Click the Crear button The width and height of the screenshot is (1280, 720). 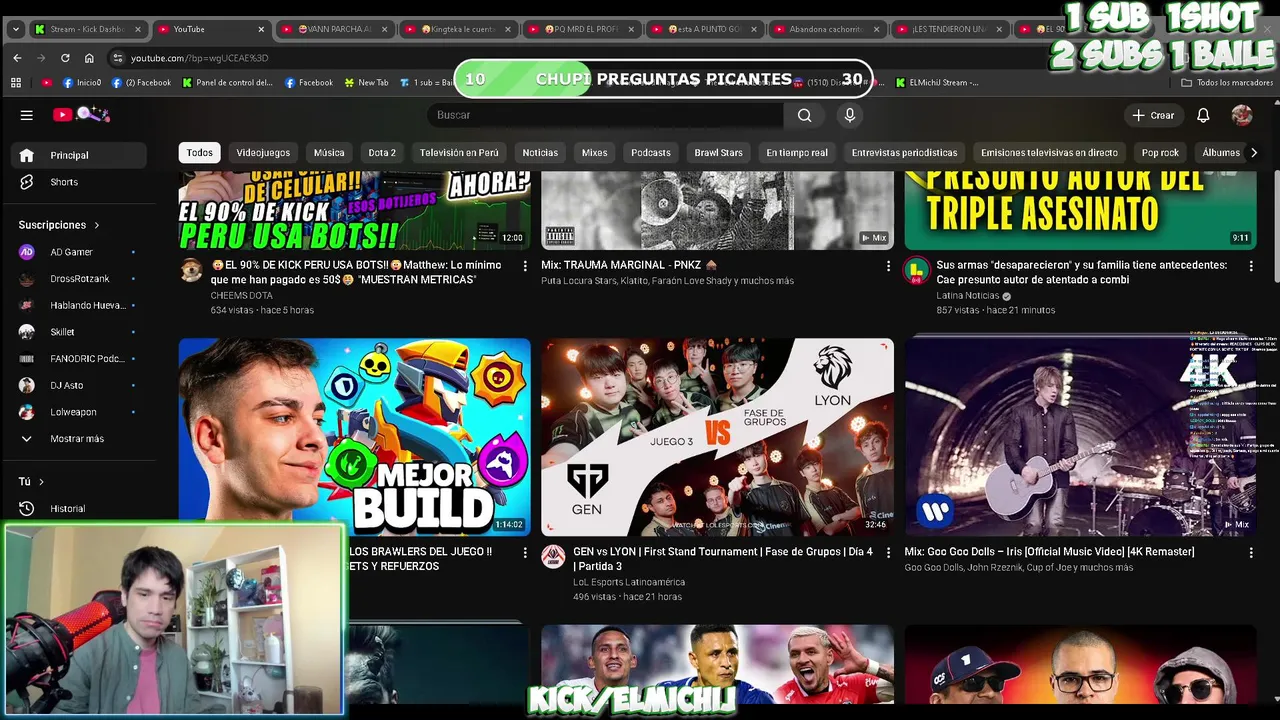1153,115
